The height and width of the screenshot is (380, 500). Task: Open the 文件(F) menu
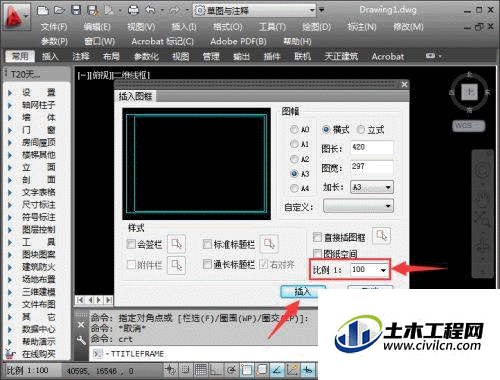click(54, 27)
